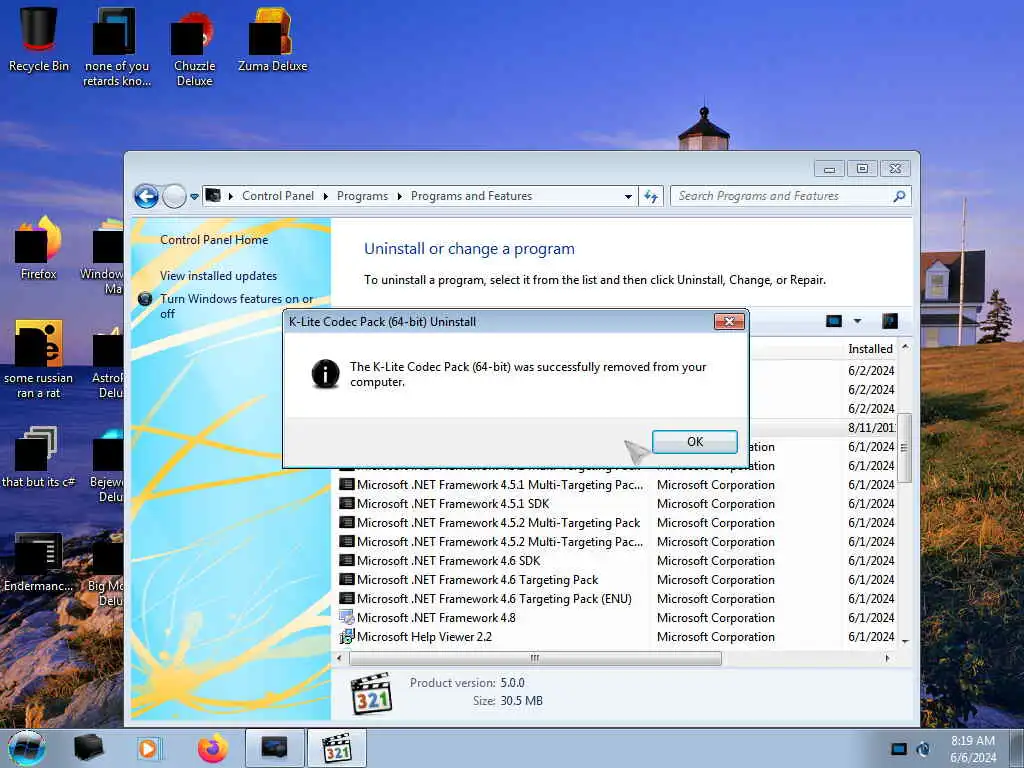The image size is (1024, 768).
Task: Click Programs and Features breadcrumb segment
Action: [x=471, y=196]
